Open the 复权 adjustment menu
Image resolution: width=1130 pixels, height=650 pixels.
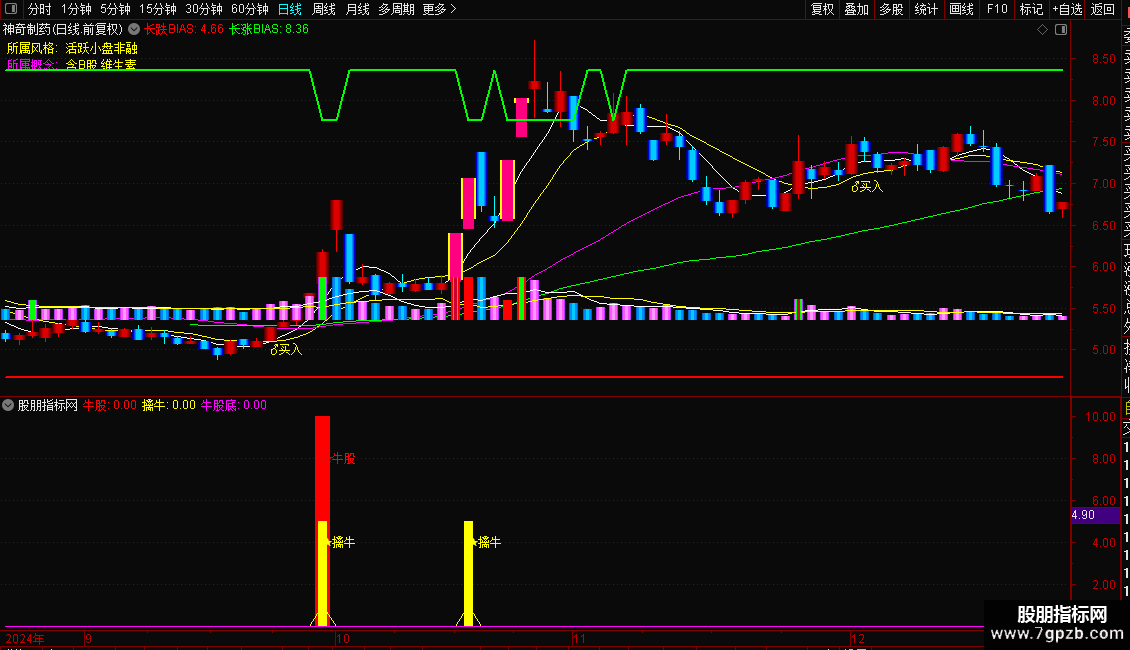(822, 9)
